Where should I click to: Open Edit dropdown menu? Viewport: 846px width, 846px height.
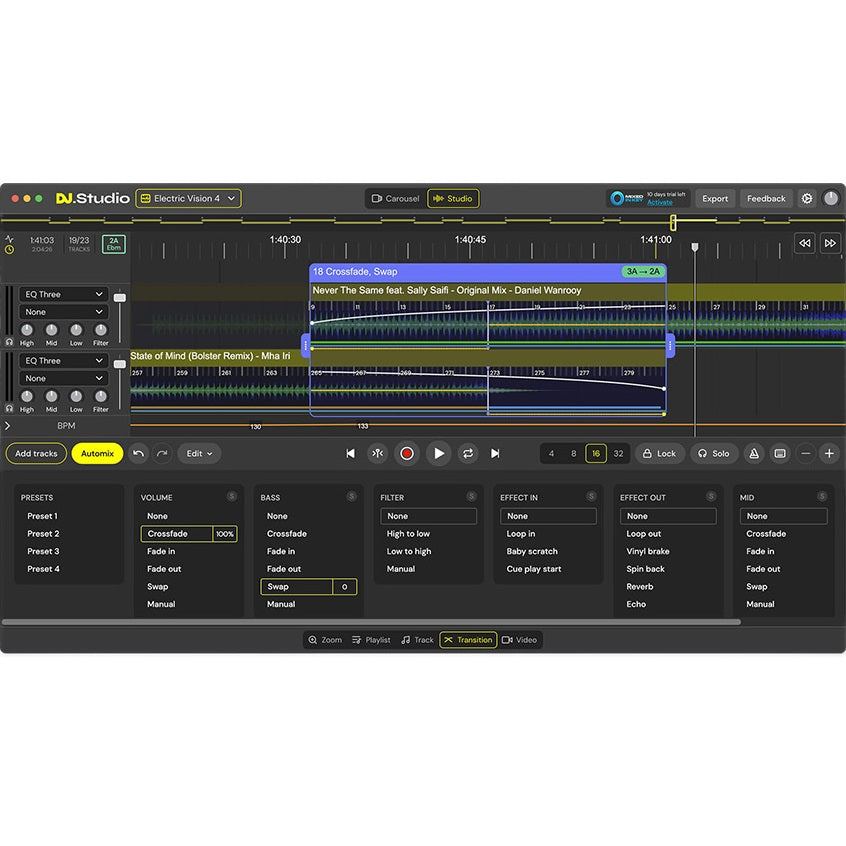coord(199,454)
